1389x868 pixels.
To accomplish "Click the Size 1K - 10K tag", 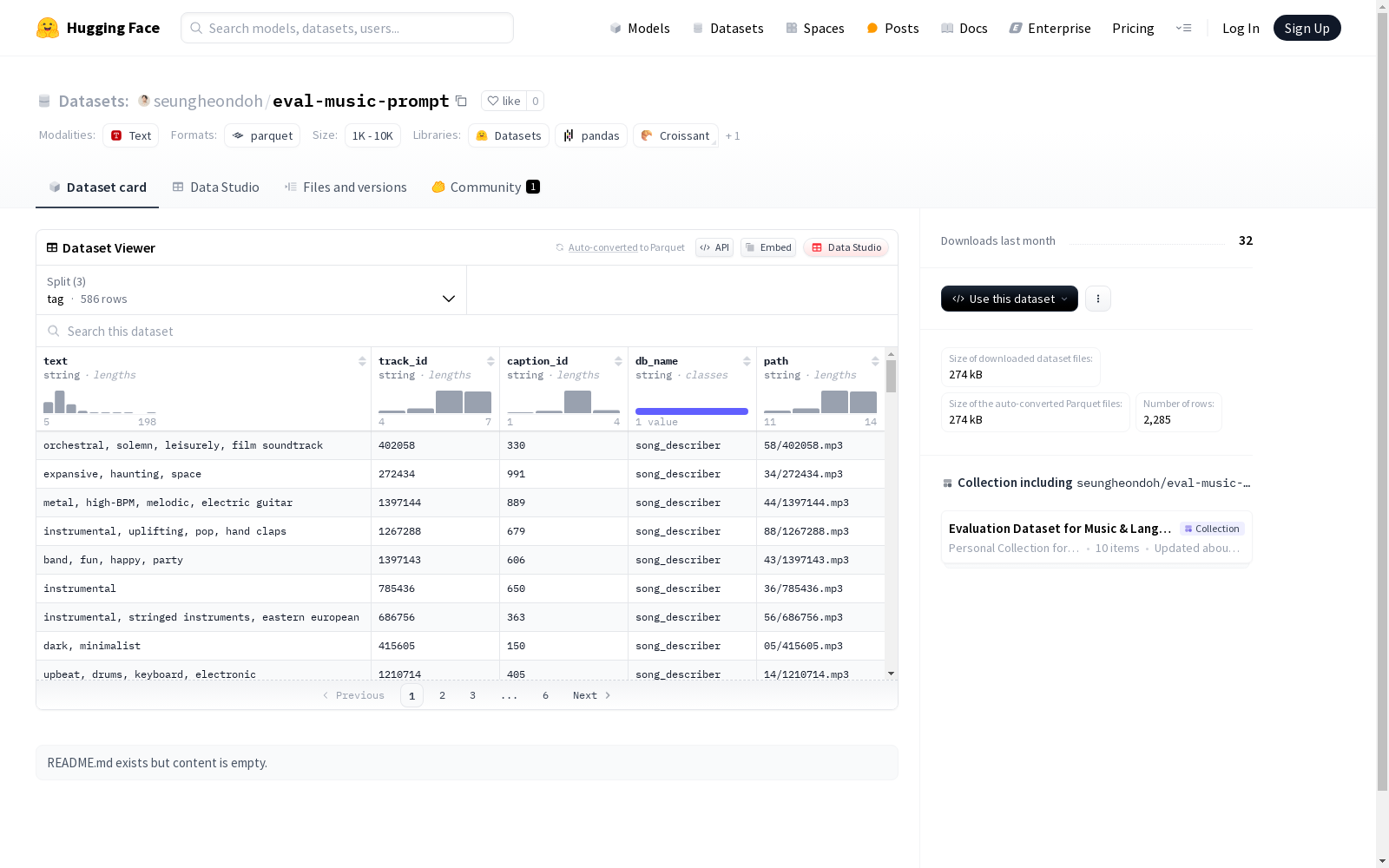I will tap(372, 135).
